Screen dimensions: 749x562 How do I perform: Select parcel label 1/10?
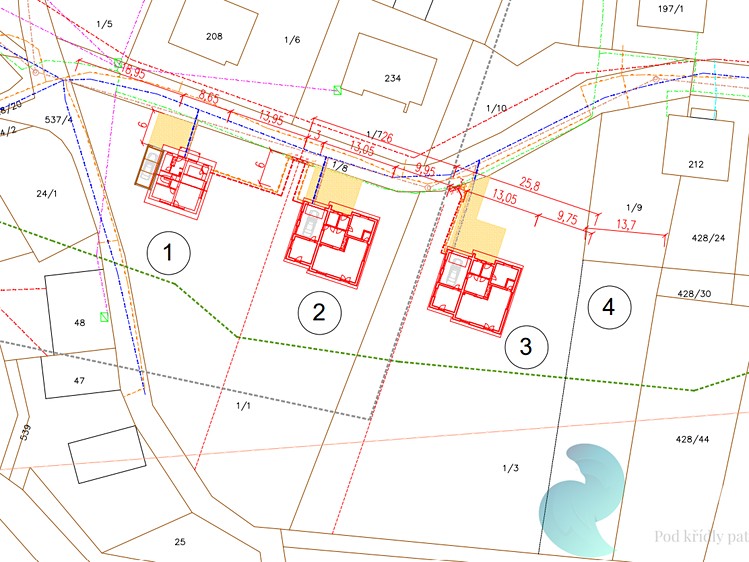click(496, 108)
